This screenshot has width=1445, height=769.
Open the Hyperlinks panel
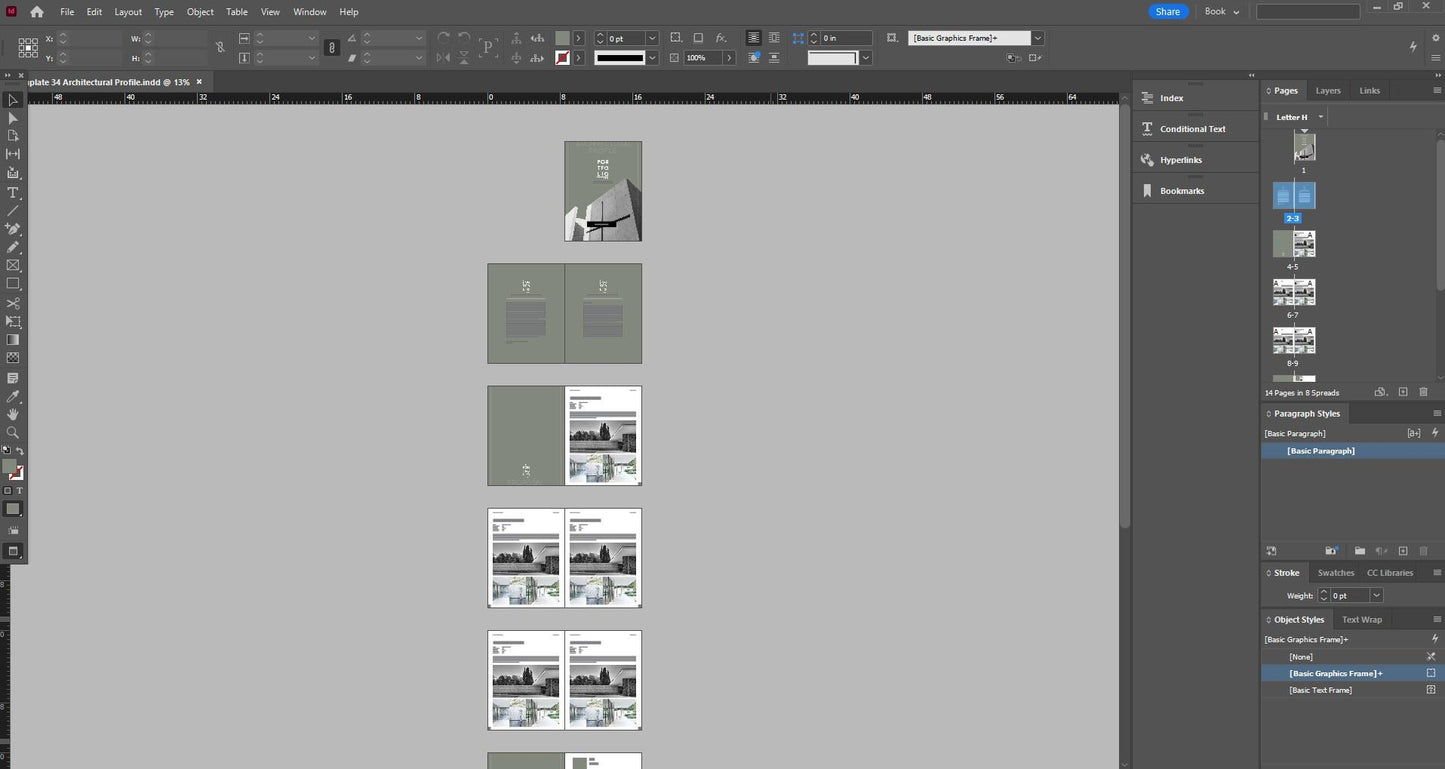[1181, 160]
